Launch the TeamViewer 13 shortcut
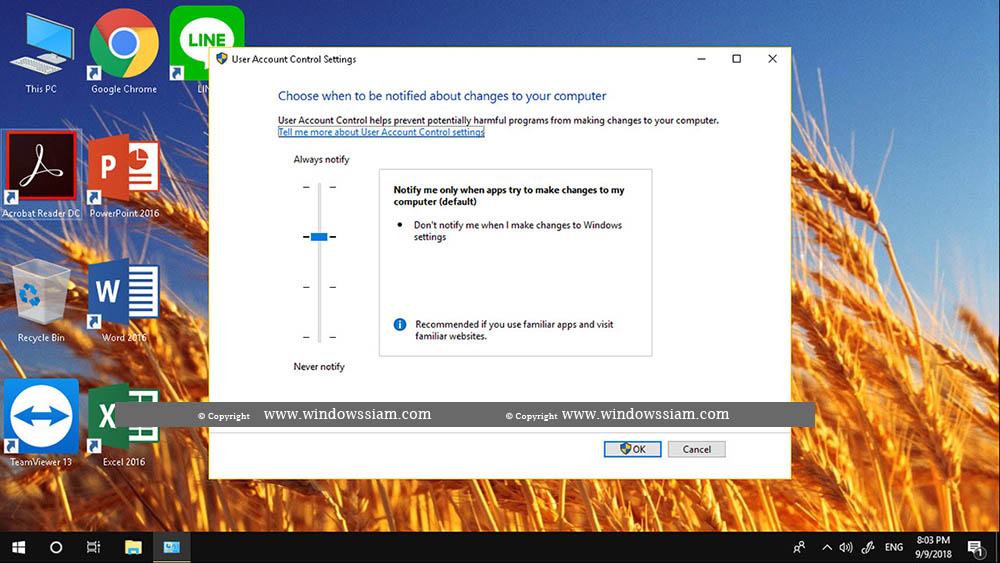This screenshot has height=563, width=1000. coord(41,420)
